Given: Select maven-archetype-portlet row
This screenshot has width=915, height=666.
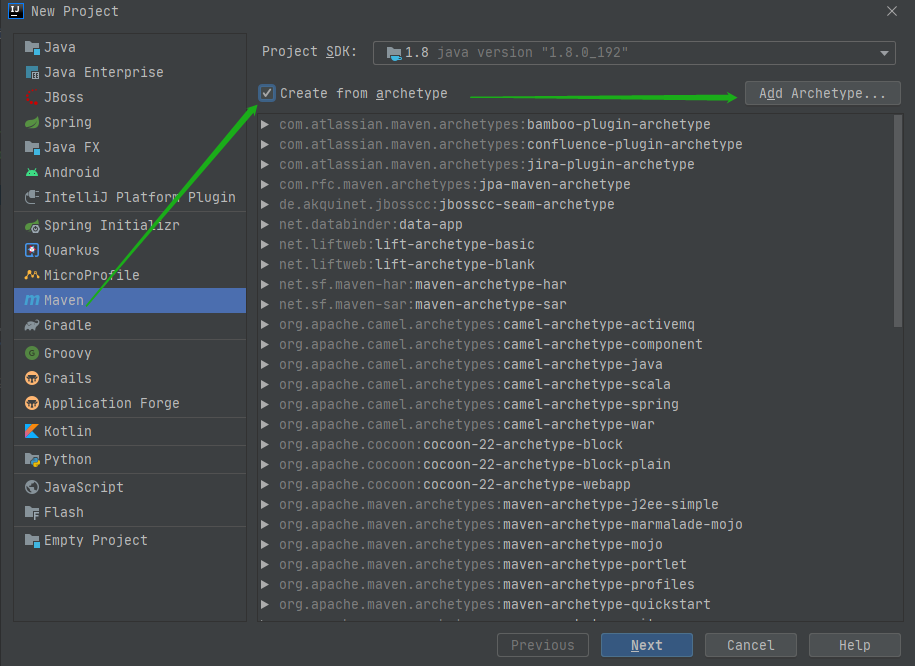Looking at the screenshot, I should point(575,564).
